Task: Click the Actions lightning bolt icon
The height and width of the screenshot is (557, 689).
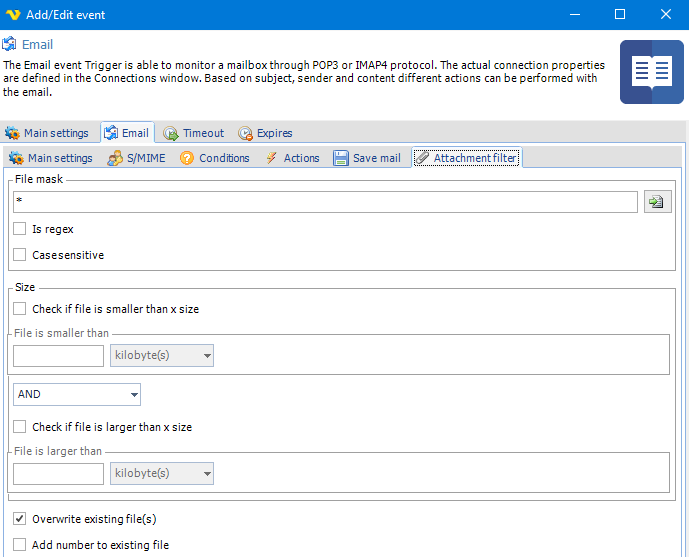Action: click(272, 158)
